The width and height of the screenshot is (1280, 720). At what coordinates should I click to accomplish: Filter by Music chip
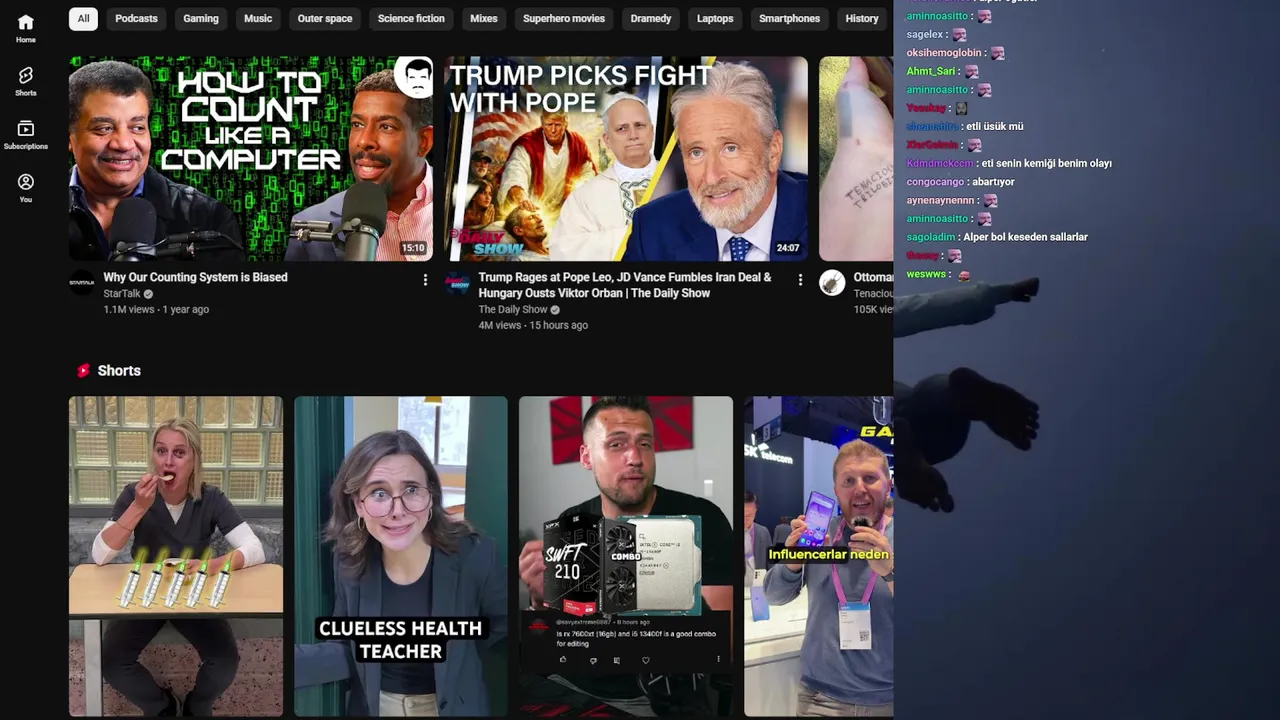click(x=258, y=18)
